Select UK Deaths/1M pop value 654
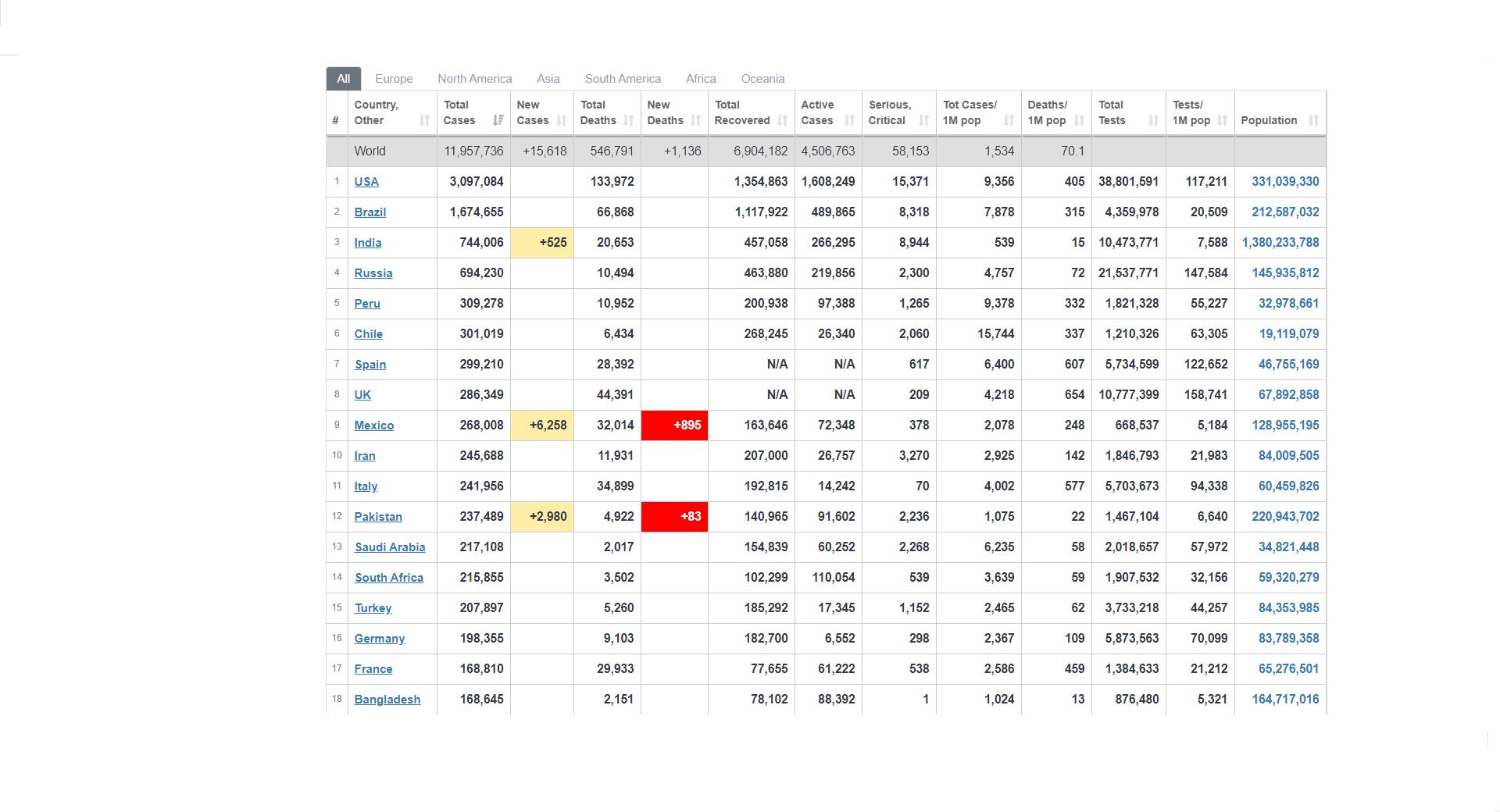 click(x=1074, y=395)
